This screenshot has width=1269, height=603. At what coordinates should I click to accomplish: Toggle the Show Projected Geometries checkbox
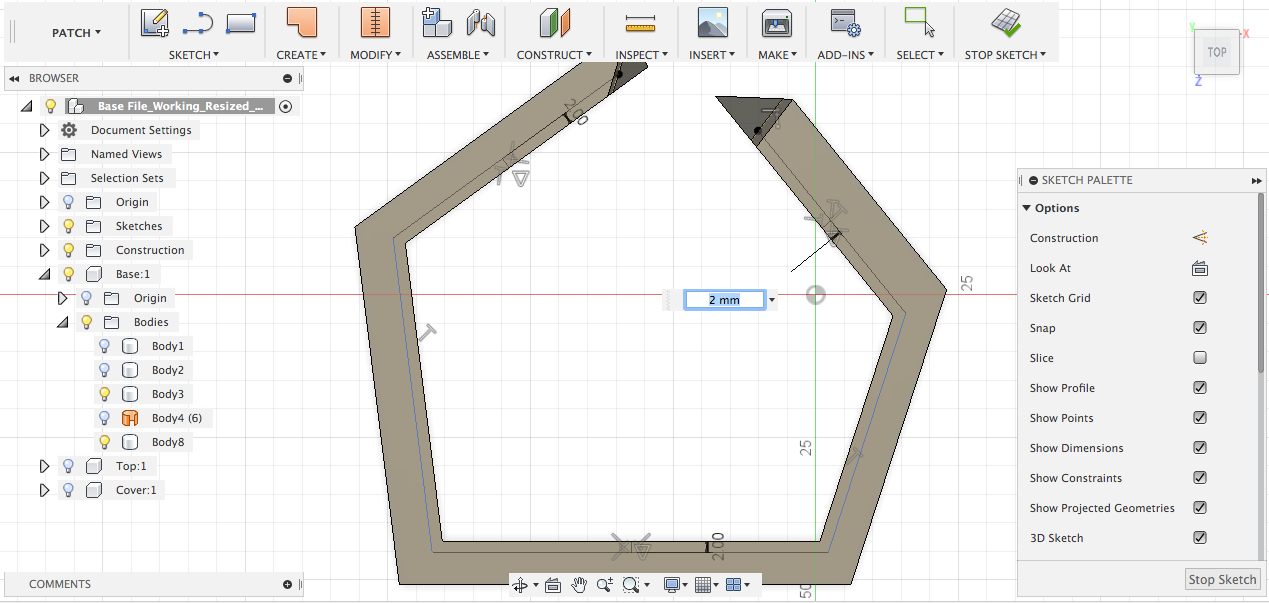[1200, 508]
